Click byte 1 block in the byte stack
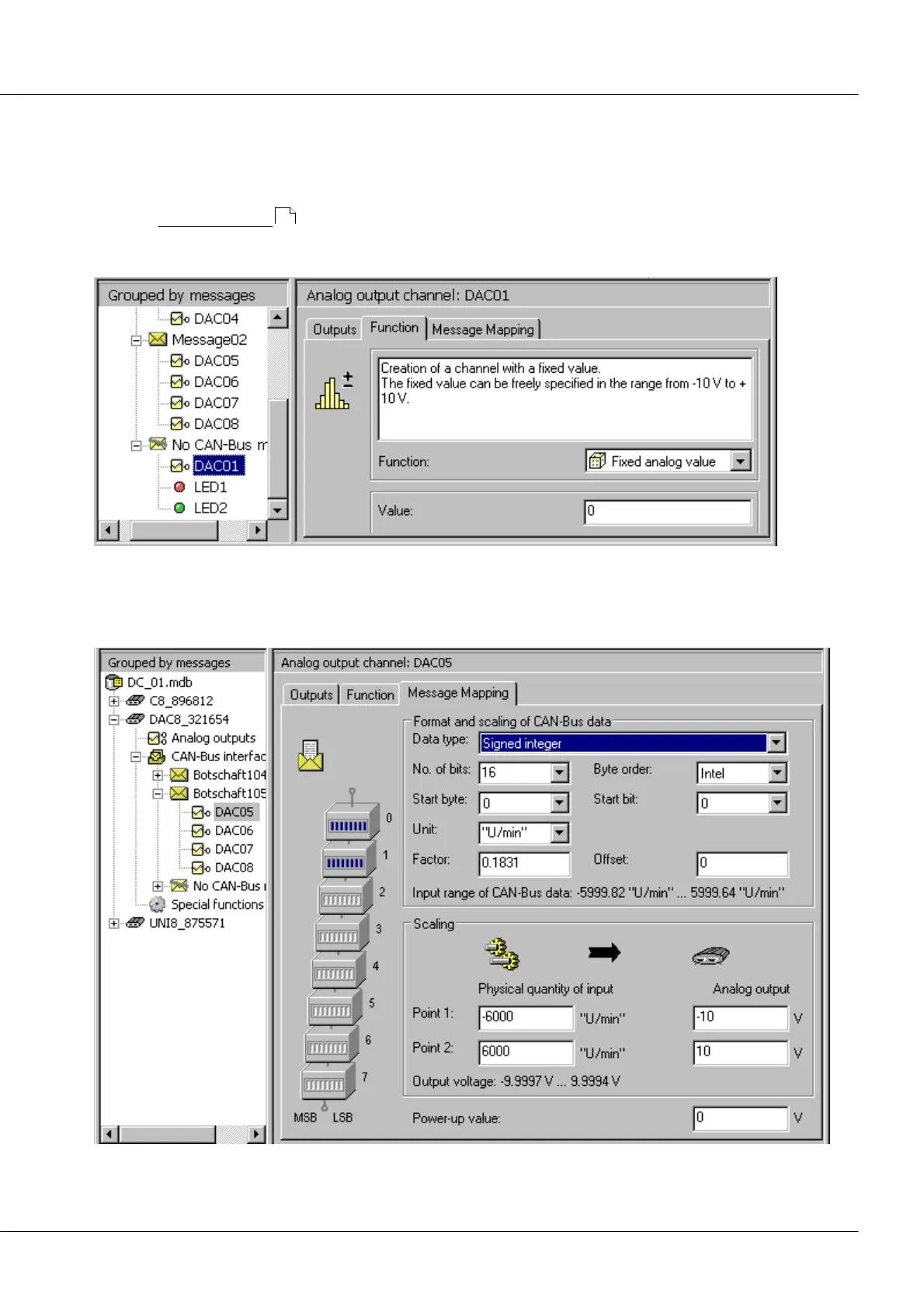This screenshot has height=1308, width=924. click(x=348, y=860)
